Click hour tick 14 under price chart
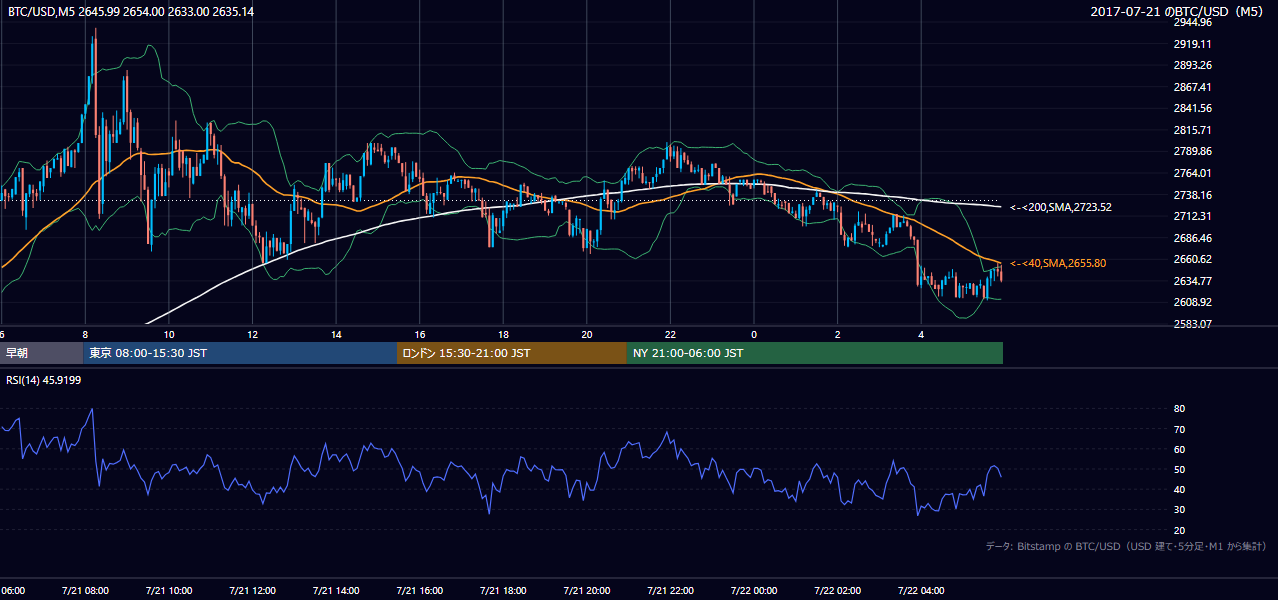The image size is (1278, 600). pyautogui.click(x=336, y=334)
